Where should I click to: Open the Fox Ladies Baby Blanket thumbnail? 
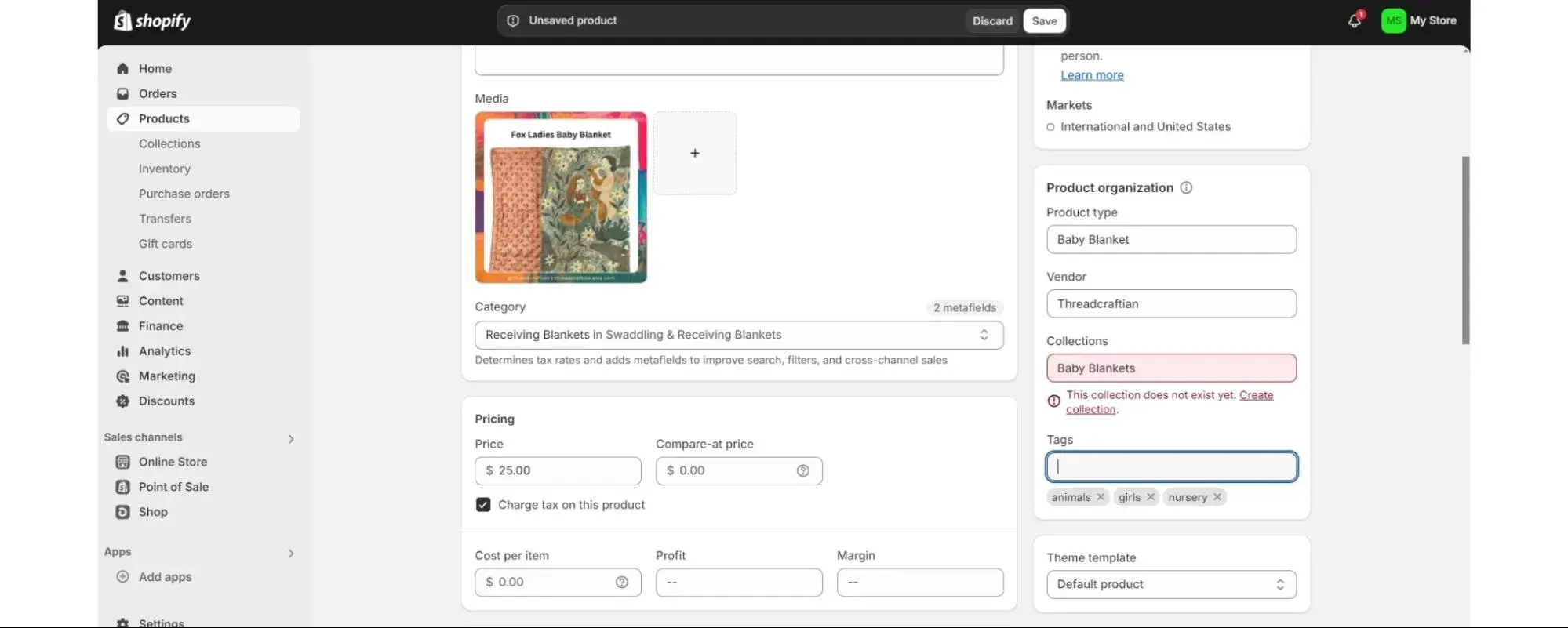point(561,198)
